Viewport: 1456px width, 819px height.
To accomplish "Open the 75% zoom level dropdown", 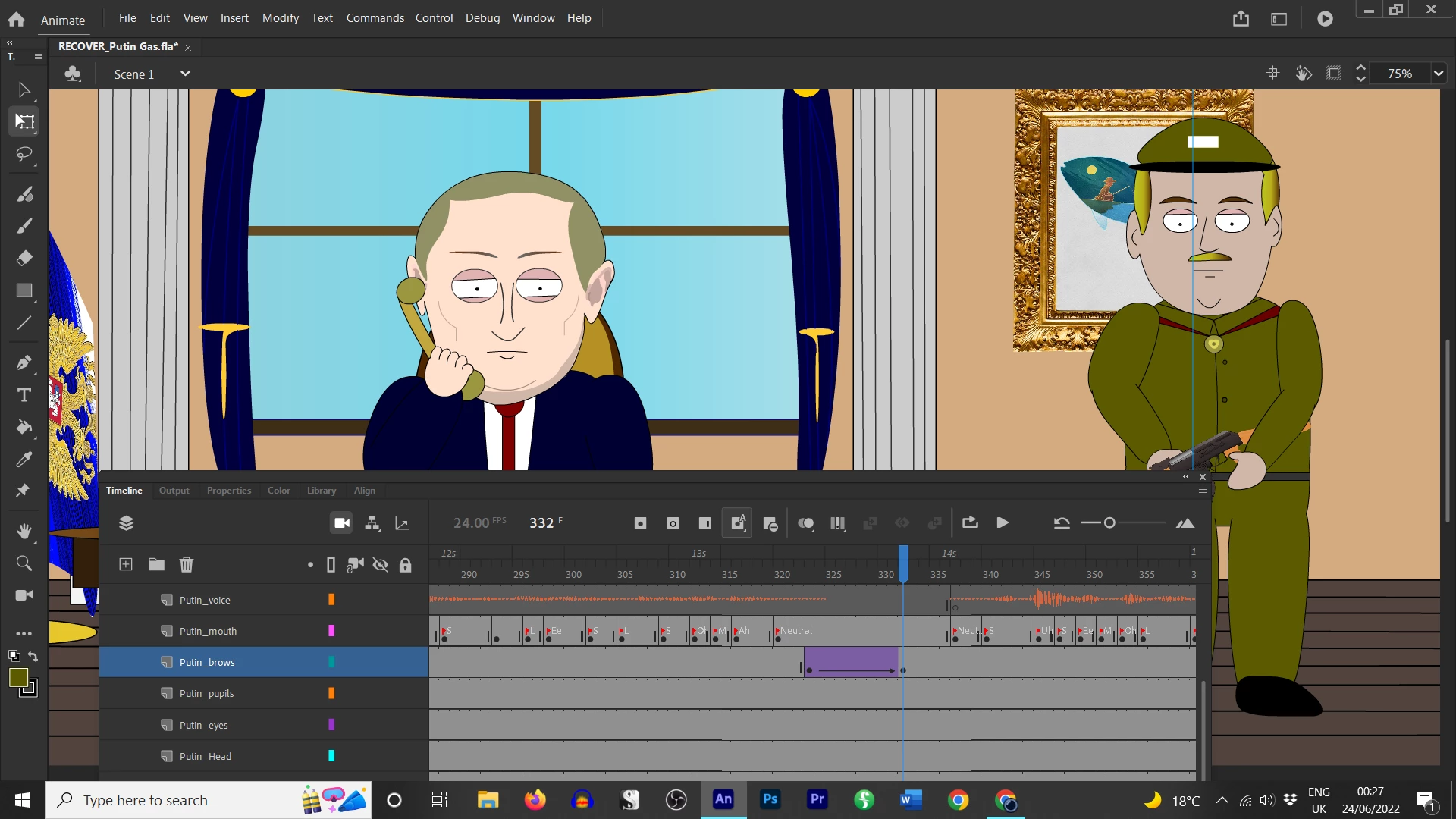I will pyautogui.click(x=1439, y=74).
